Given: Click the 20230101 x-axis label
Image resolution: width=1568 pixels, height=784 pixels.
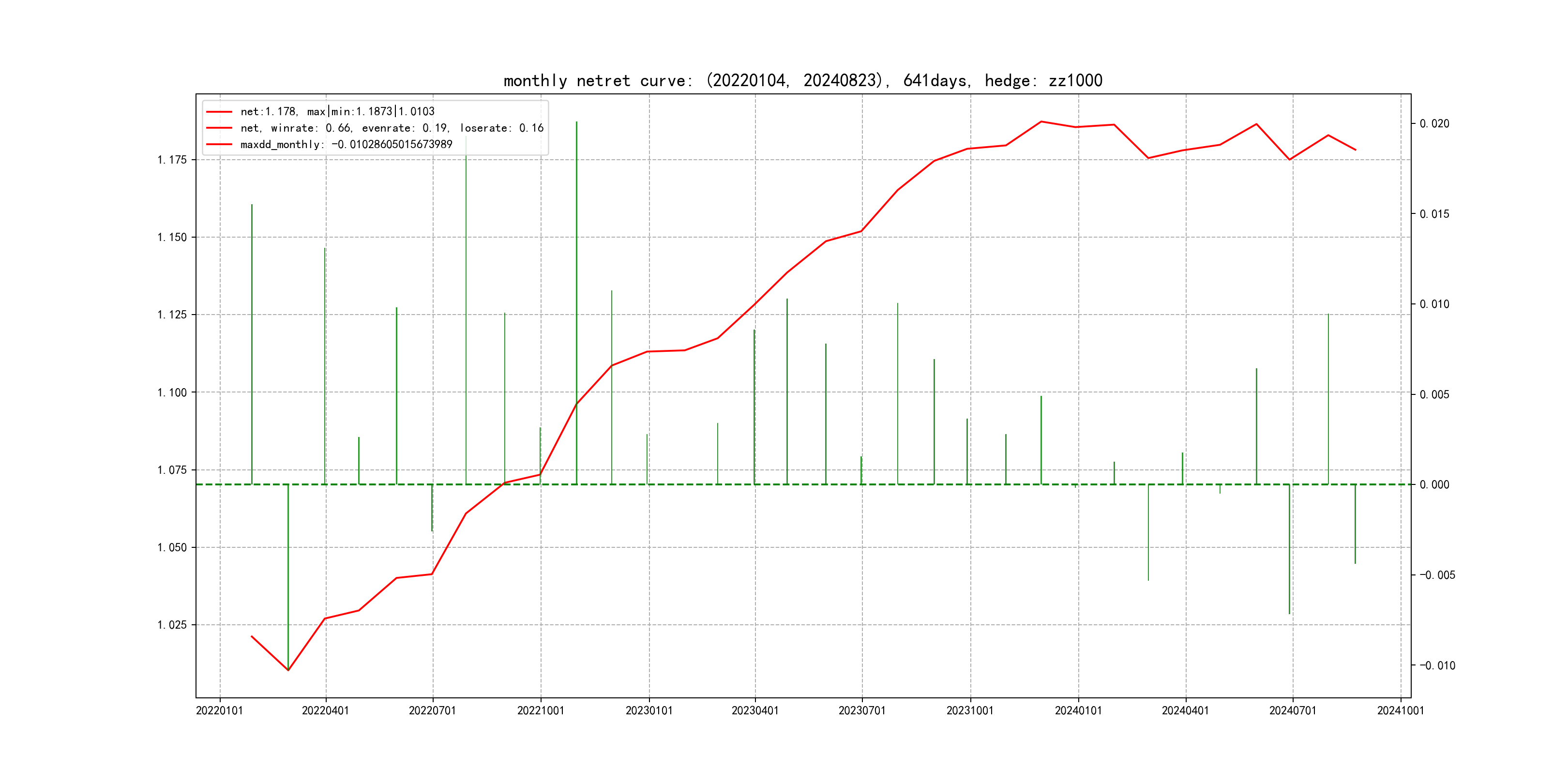Looking at the screenshot, I should [x=649, y=711].
